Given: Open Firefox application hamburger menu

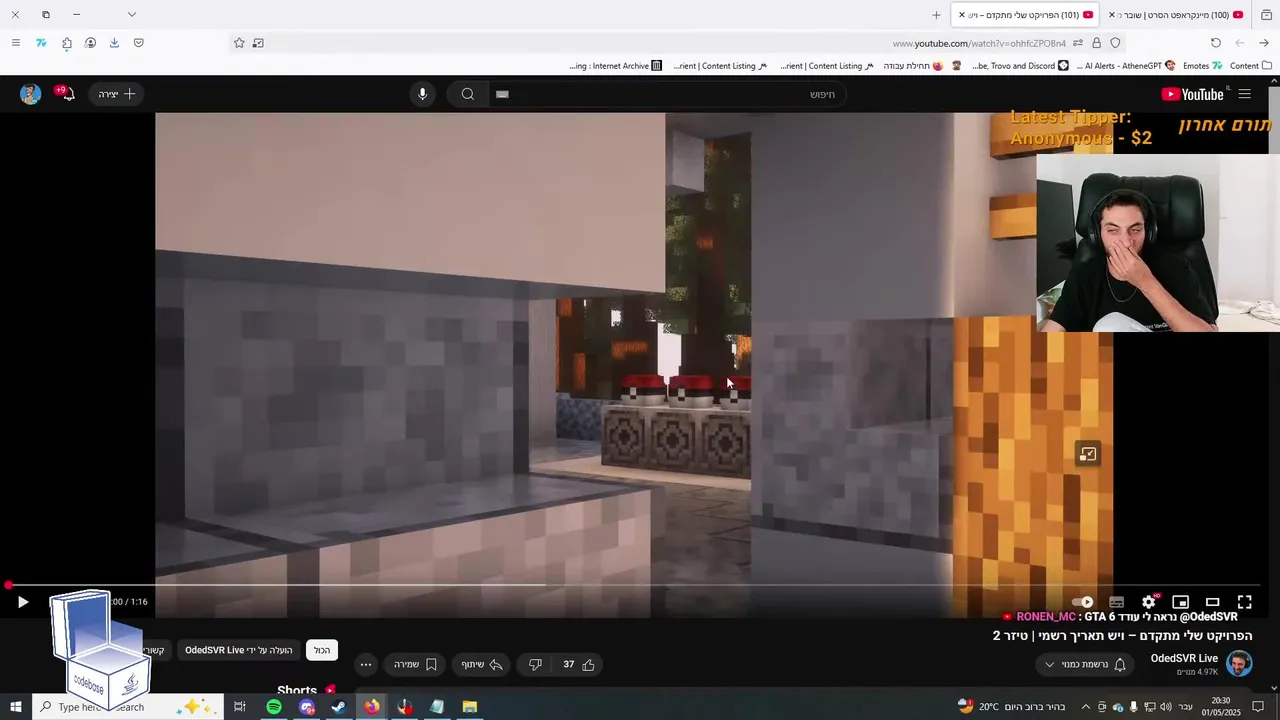Looking at the screenshot, I should tap(15, 43).
